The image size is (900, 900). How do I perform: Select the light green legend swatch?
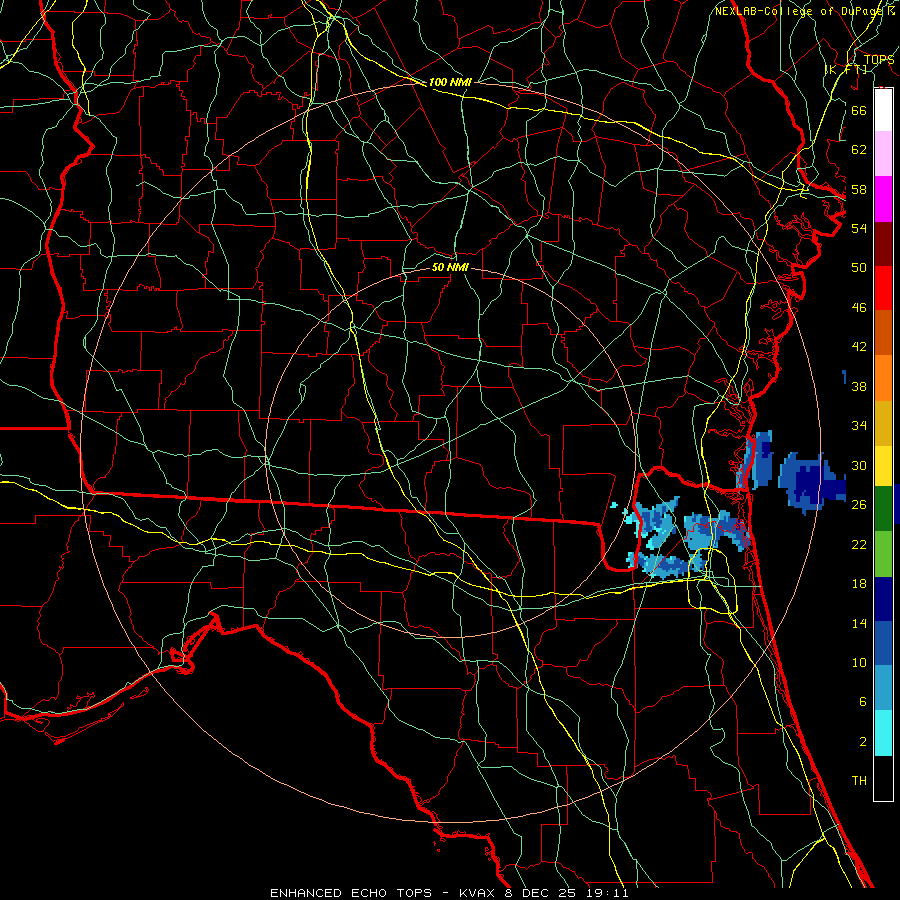click(x=883, y=554)
